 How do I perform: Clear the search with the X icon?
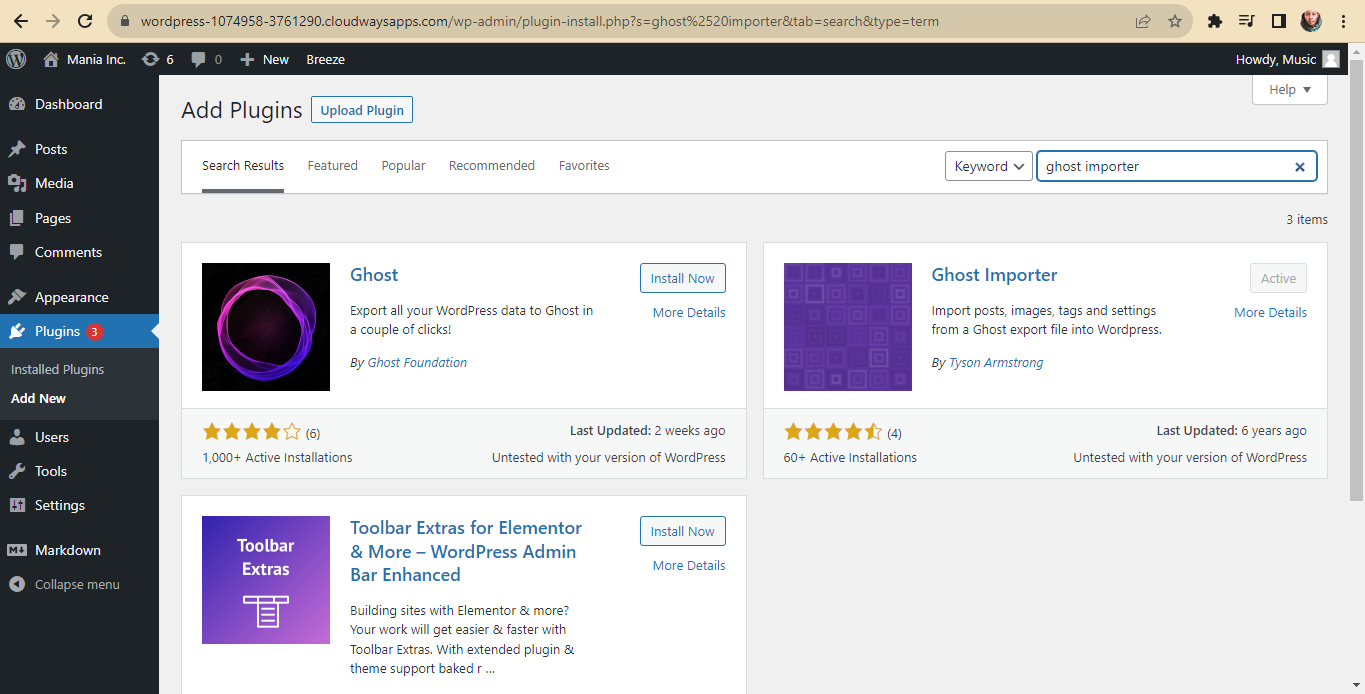pyautogui.click(x=1300, y=167)
